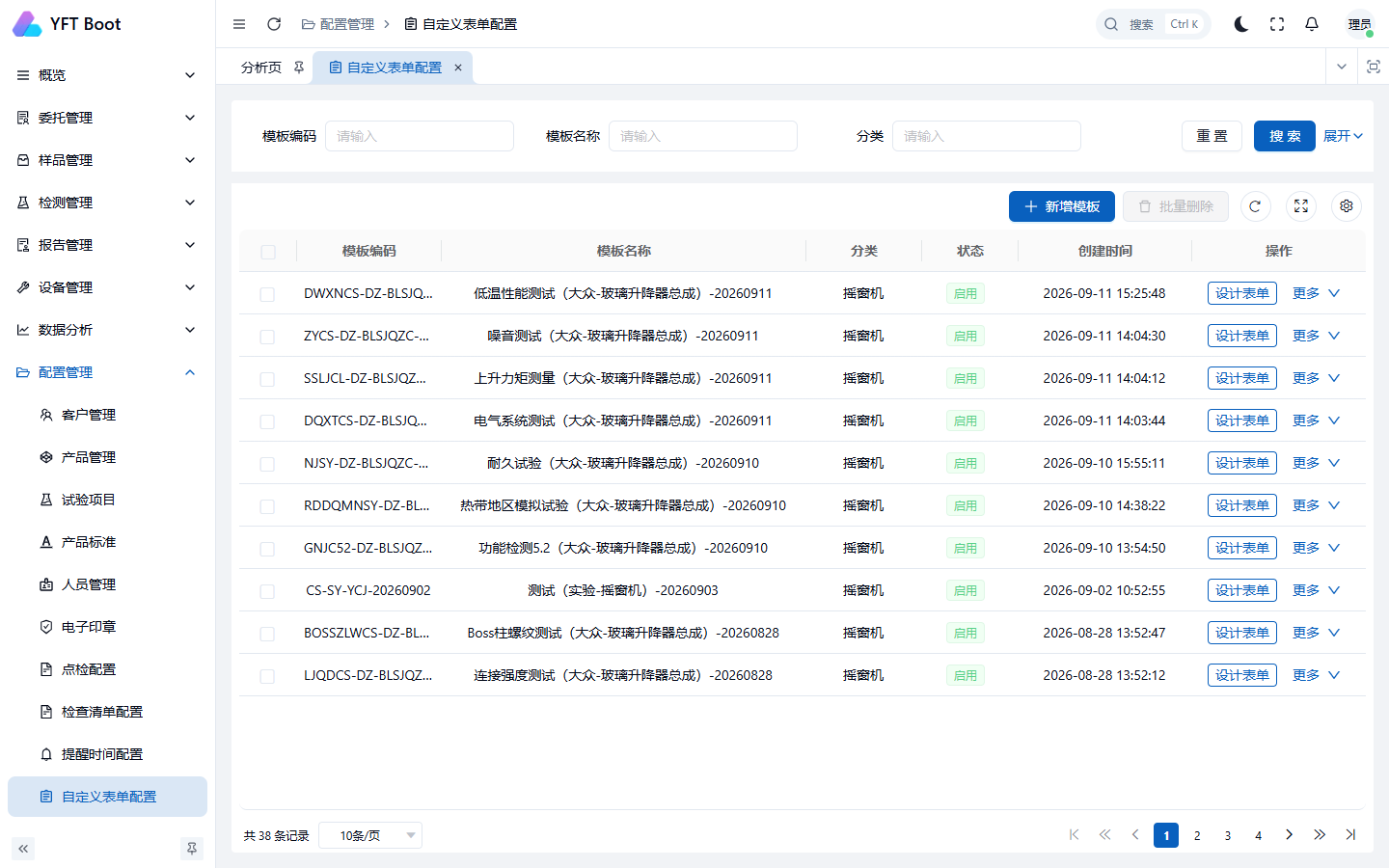1389x868 pixels.
Task: Collapse the 配置管理 sidebar menu
Action: pos(107,372)
